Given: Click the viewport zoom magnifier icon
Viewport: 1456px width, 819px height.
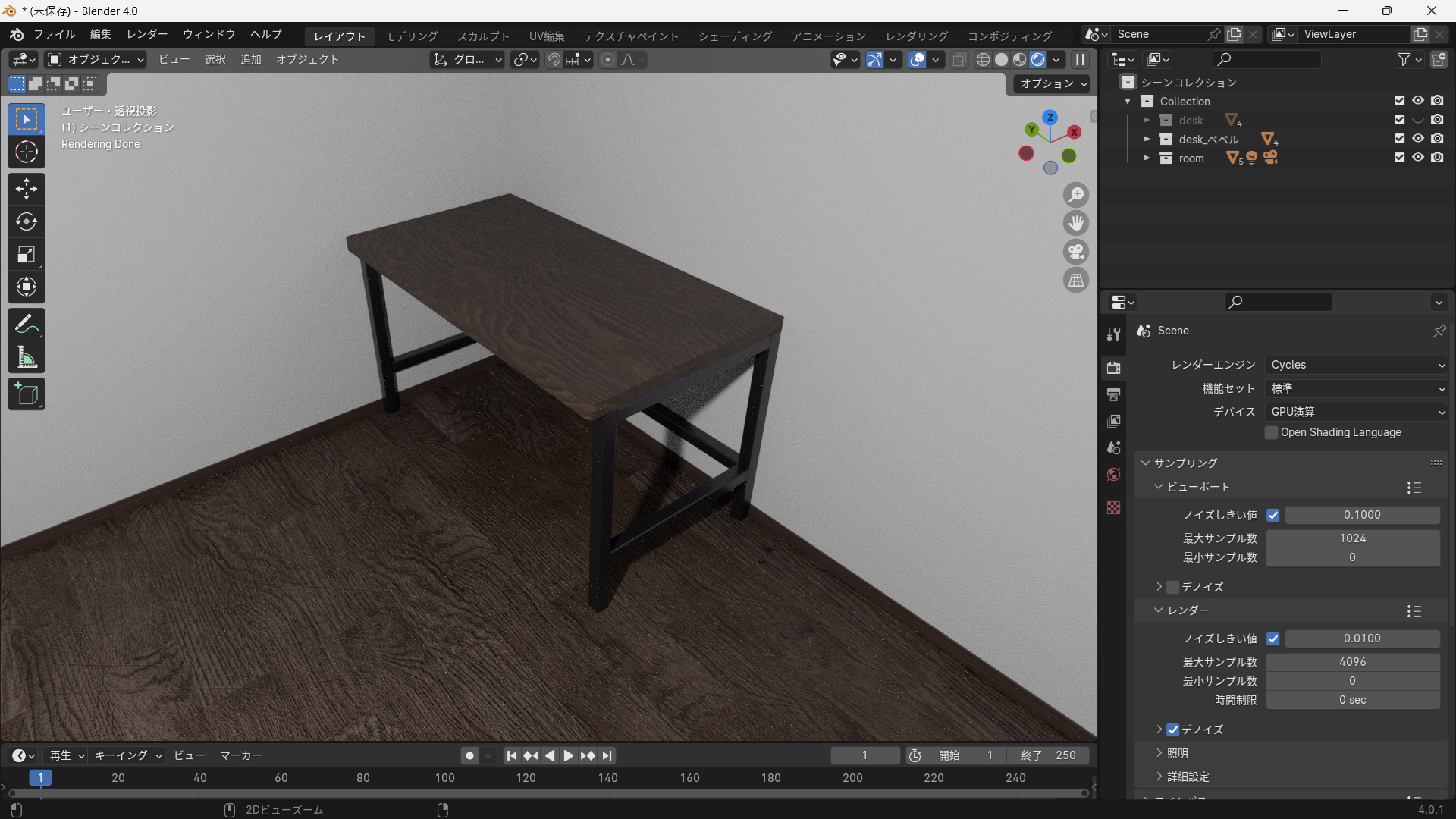Looking at the screenshot, I should pos(1076,195).
